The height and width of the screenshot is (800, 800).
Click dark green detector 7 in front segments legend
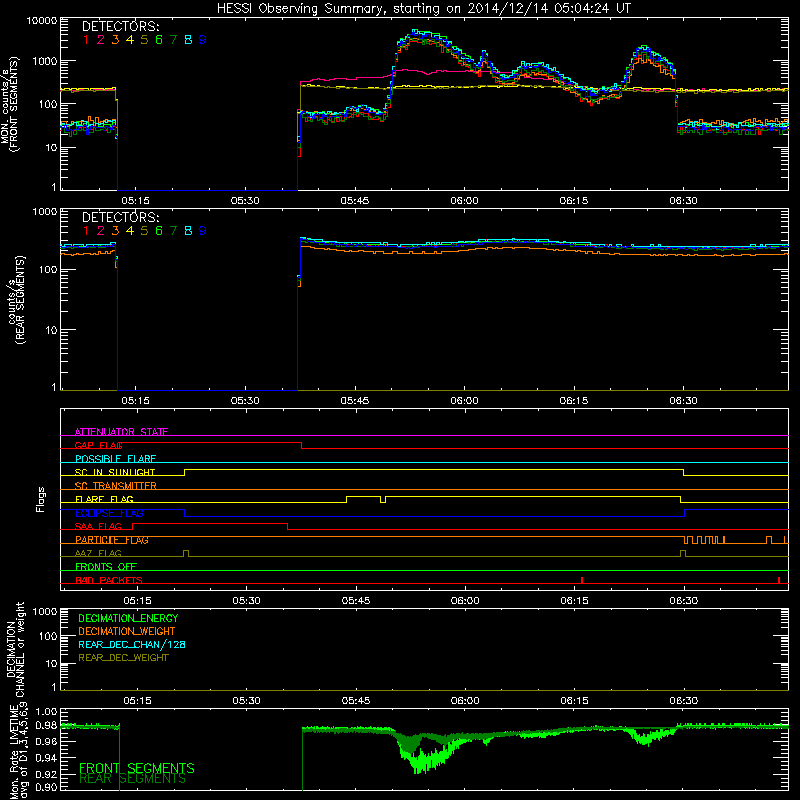pos(173,40)
